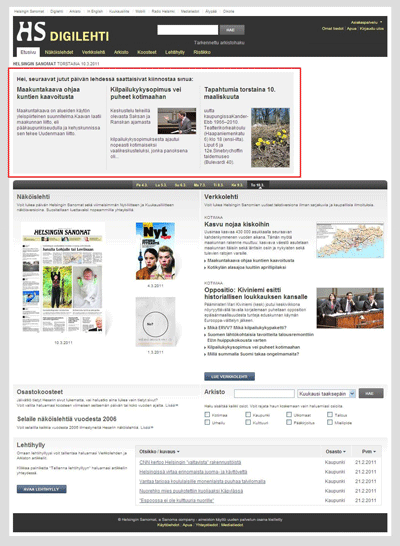Click the Avaa lehtihylly button
The height and width of the screenshot is (546, 400).
[41, 489]
